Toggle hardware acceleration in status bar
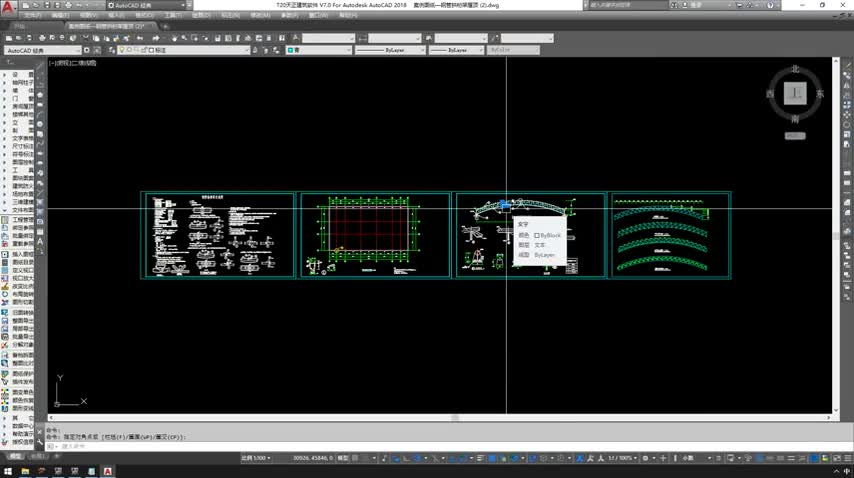 826,458
